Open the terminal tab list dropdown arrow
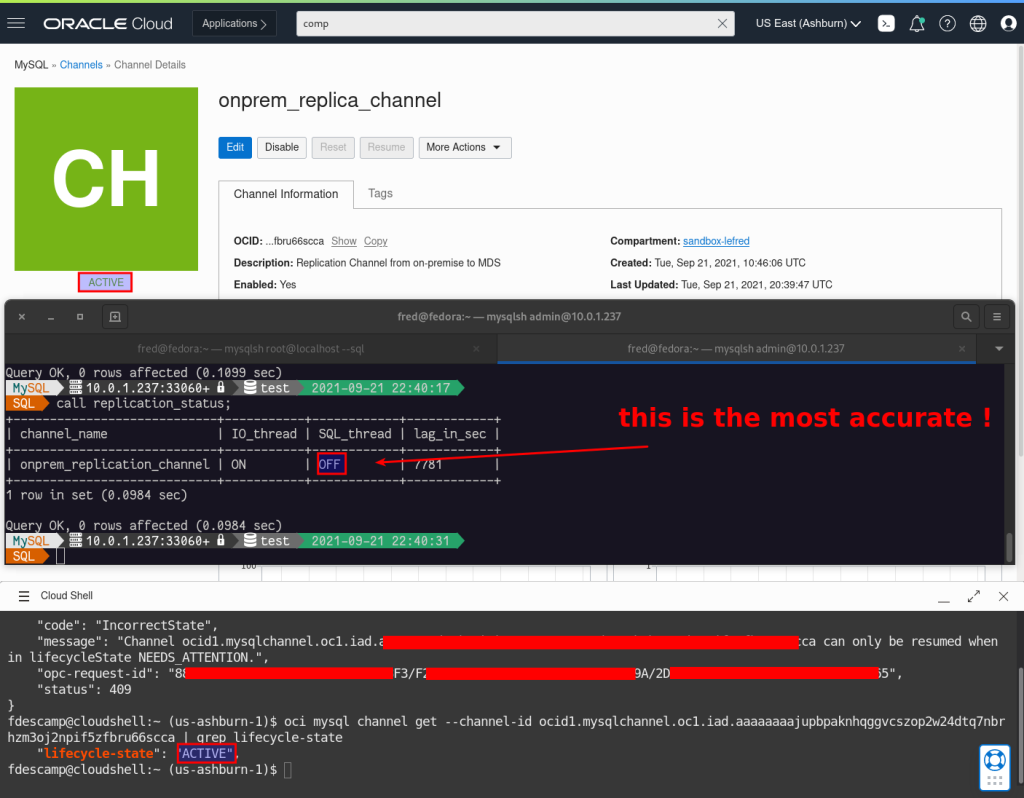This screenshot has height=798, width=1024. [999, 349]
